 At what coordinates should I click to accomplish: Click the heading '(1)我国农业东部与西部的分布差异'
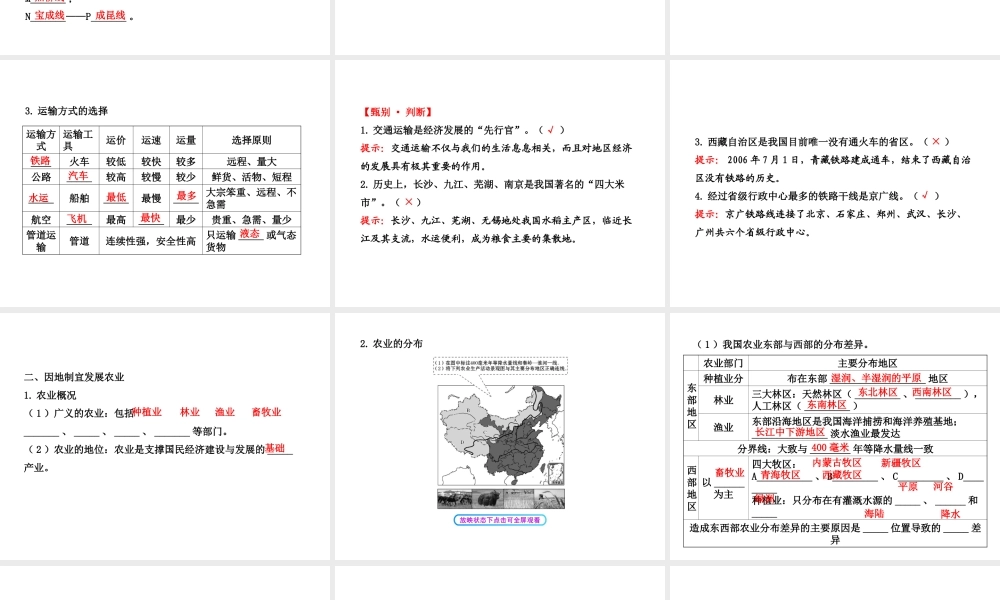783,344
